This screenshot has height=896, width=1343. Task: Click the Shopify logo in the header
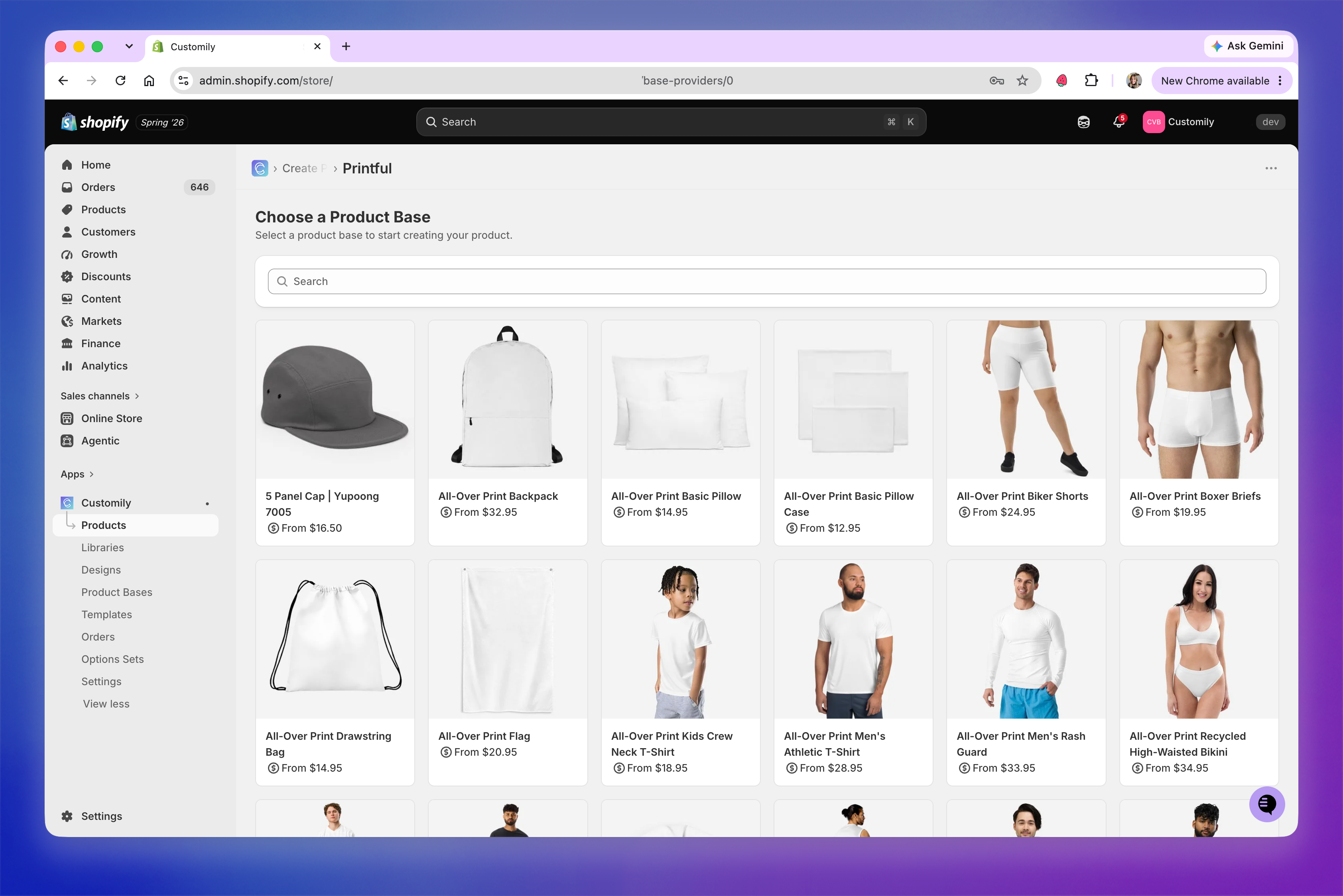coord(95,122)
